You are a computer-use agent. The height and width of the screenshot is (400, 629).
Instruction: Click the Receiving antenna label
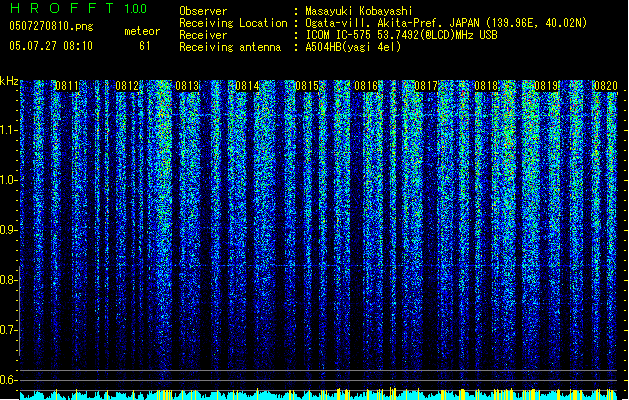coord(230,47)
